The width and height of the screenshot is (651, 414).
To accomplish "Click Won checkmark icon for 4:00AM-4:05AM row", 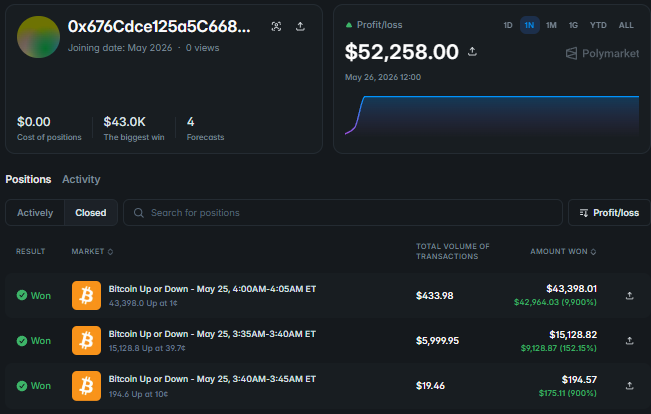I will [22, 295].
